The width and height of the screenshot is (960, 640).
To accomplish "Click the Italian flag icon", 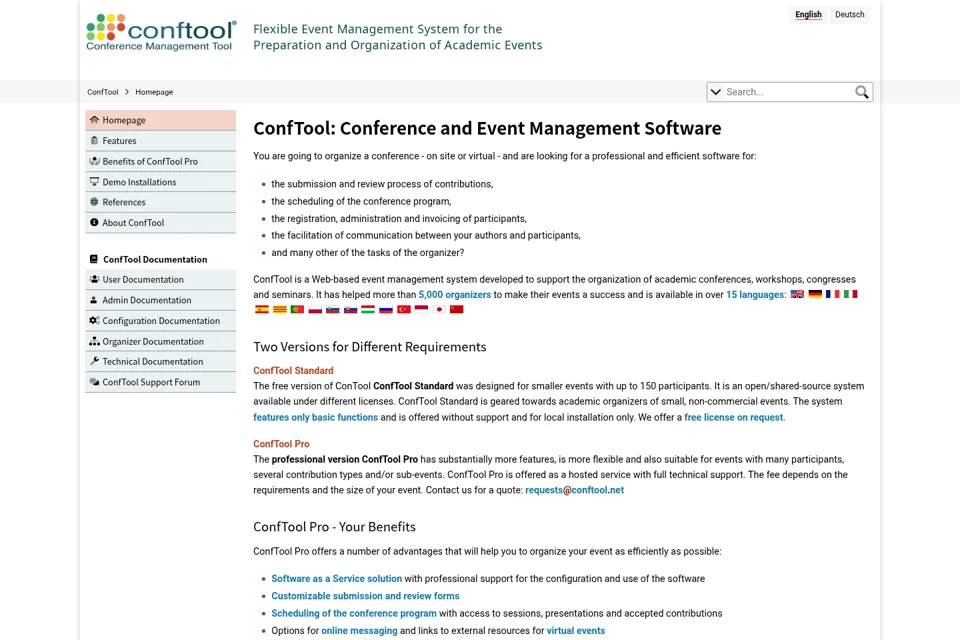I will pyautogui.click(x=850, y=294).
